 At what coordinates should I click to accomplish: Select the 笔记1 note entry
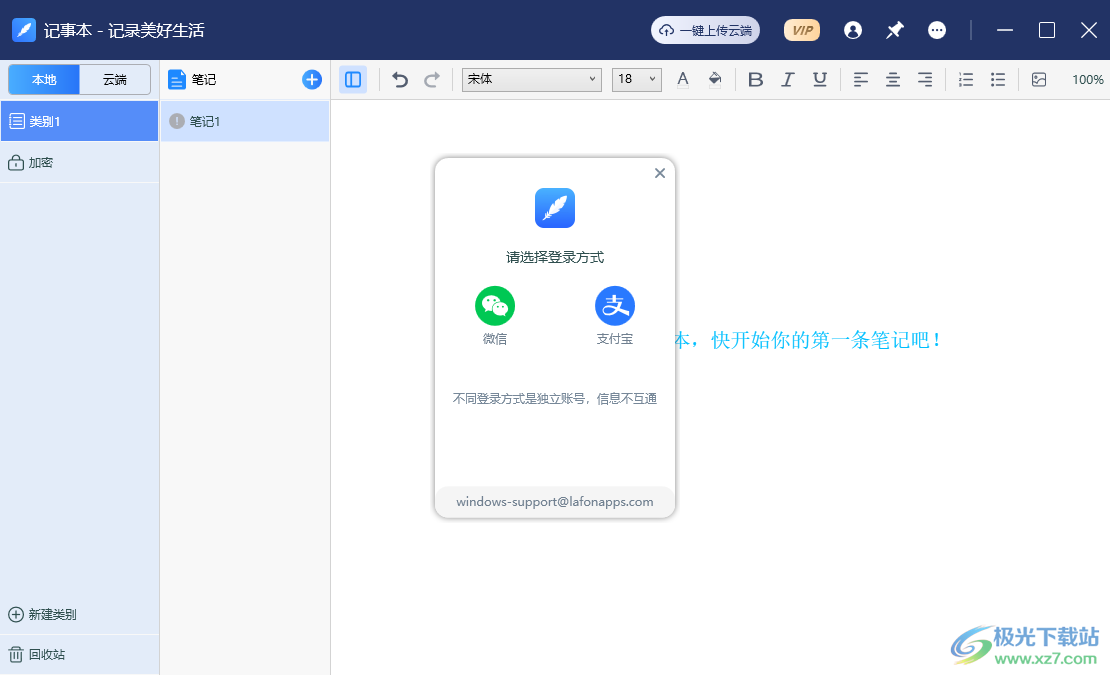[245, 121]
